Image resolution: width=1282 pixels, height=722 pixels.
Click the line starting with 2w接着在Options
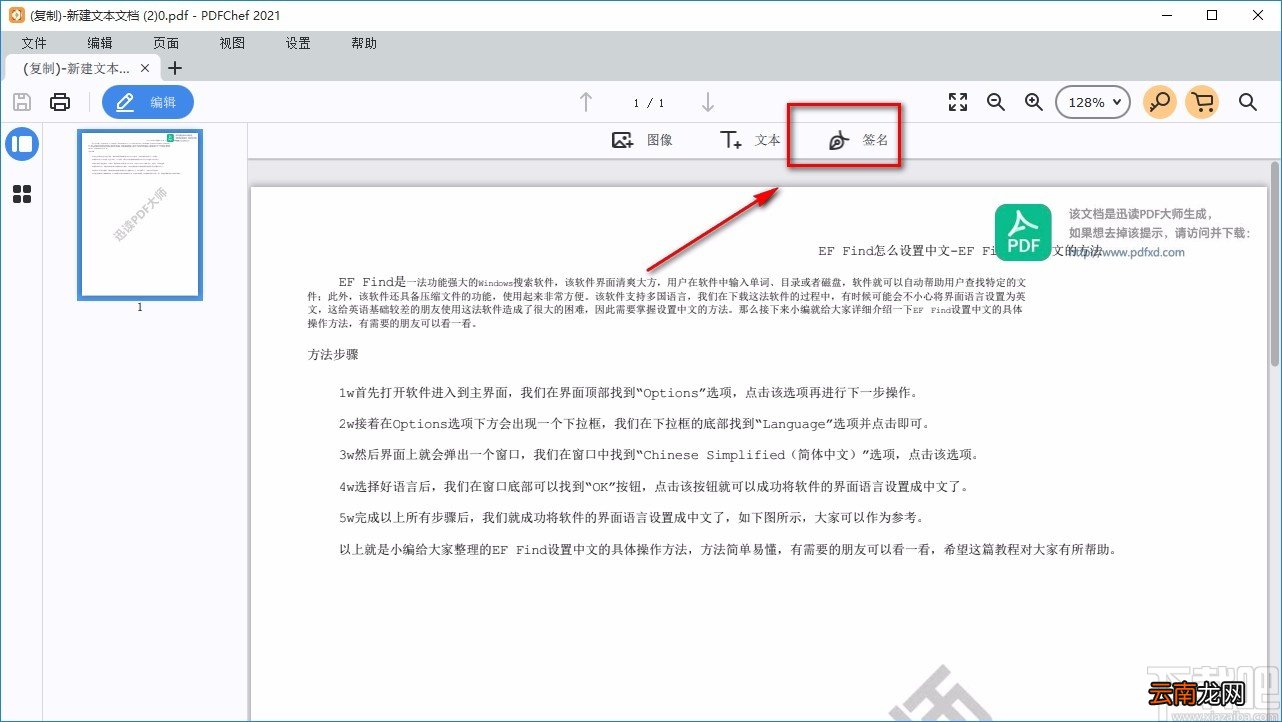(x=636, y=424)
